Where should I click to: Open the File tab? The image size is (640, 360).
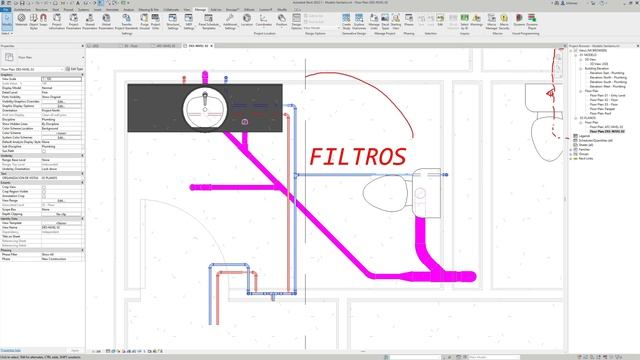pyautogui.click(x=5, y=9)
